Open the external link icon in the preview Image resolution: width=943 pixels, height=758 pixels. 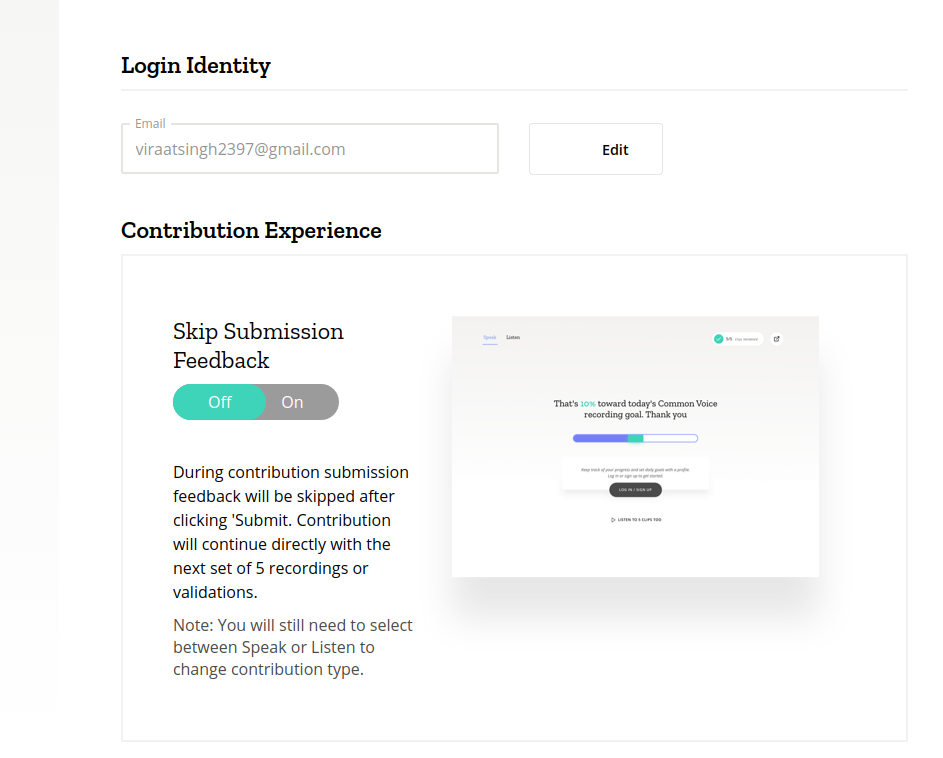coord(777,339)
